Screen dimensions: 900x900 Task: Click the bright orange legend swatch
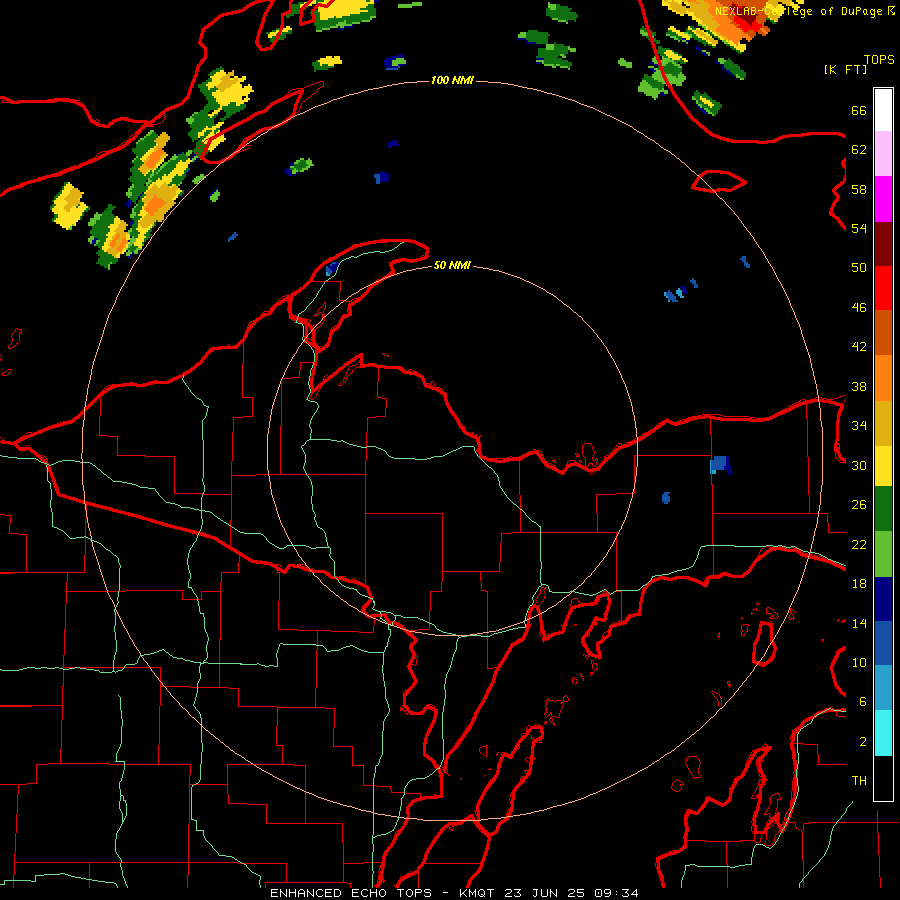[883, 378]
